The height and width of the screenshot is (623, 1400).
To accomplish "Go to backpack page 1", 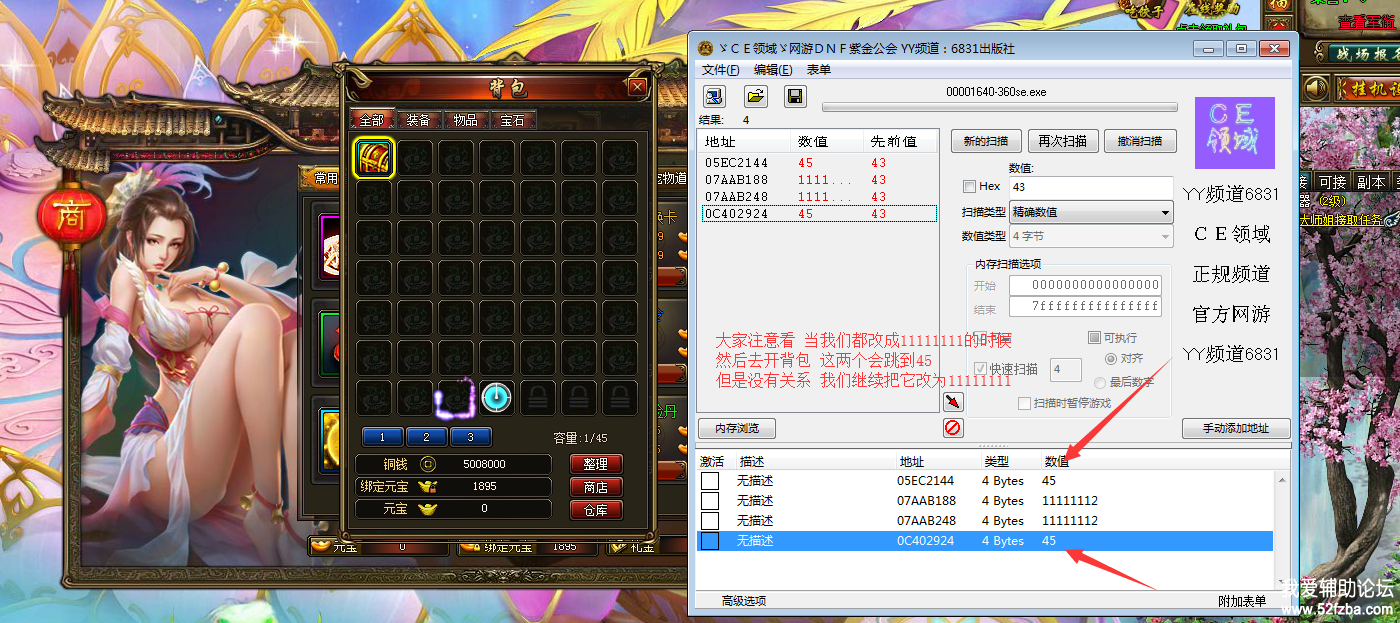I will click(382, 437).
